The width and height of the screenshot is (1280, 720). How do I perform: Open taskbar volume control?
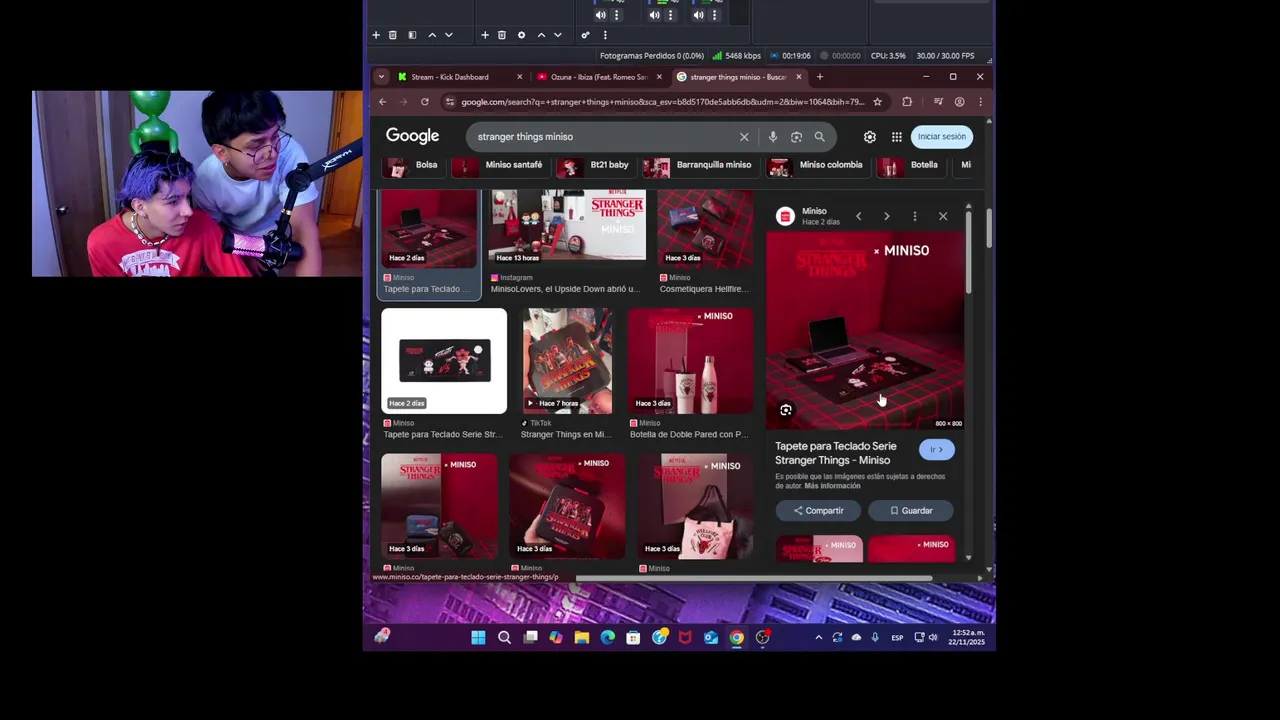(933, 638)
